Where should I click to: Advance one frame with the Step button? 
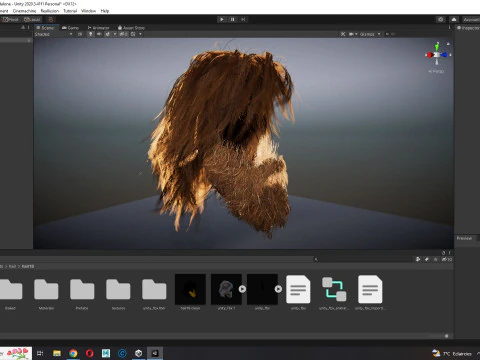click(x=243, y=19)
